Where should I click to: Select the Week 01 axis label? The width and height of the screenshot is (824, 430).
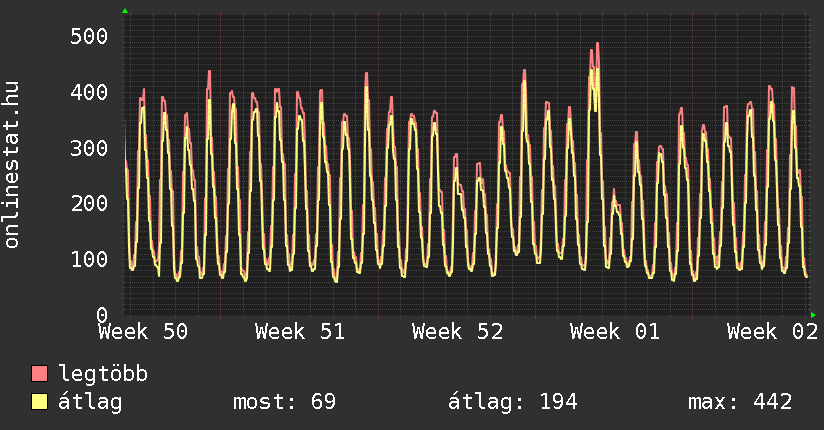[x=614, y=332]
